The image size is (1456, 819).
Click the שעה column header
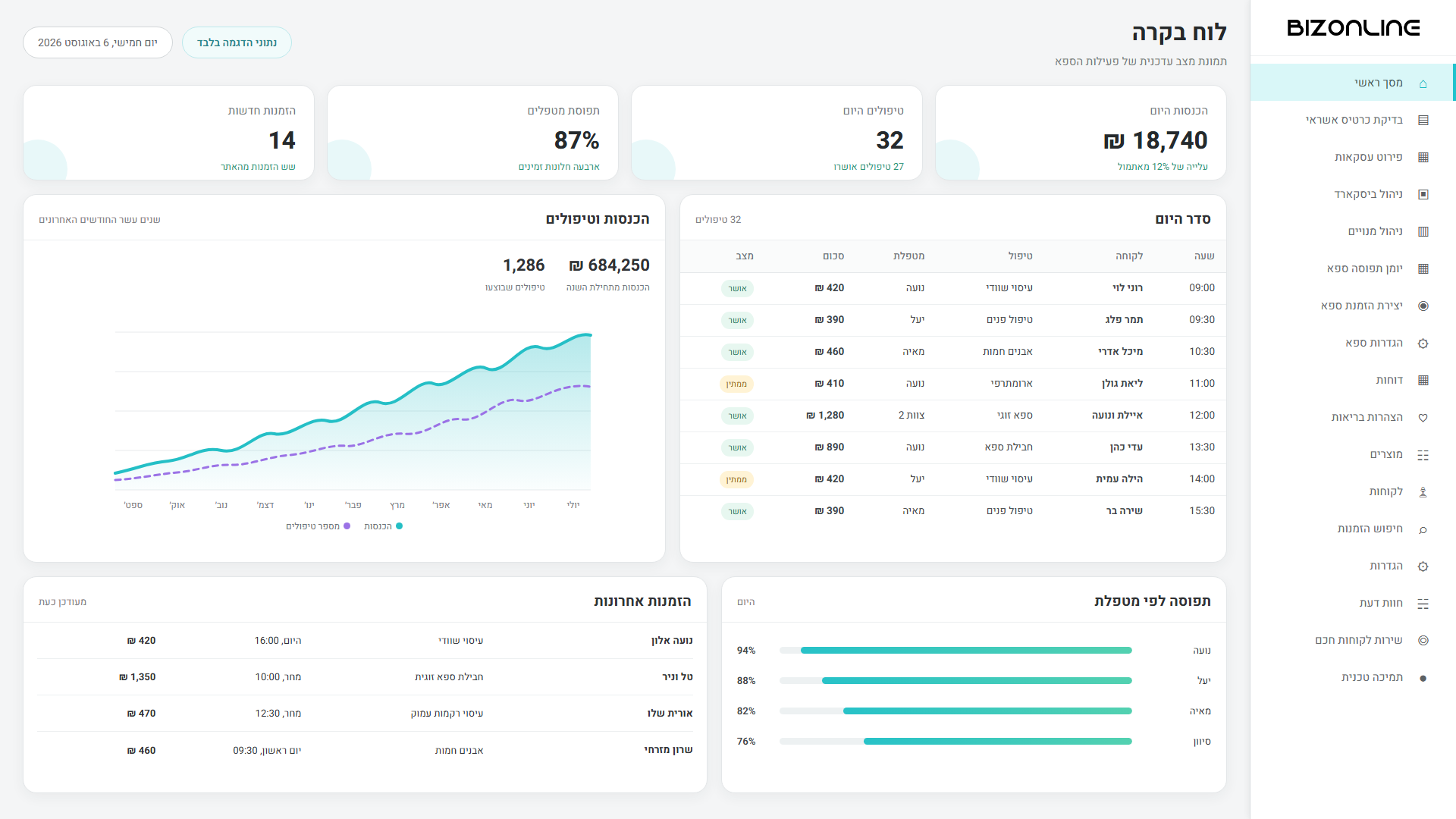coord(1204,256)
